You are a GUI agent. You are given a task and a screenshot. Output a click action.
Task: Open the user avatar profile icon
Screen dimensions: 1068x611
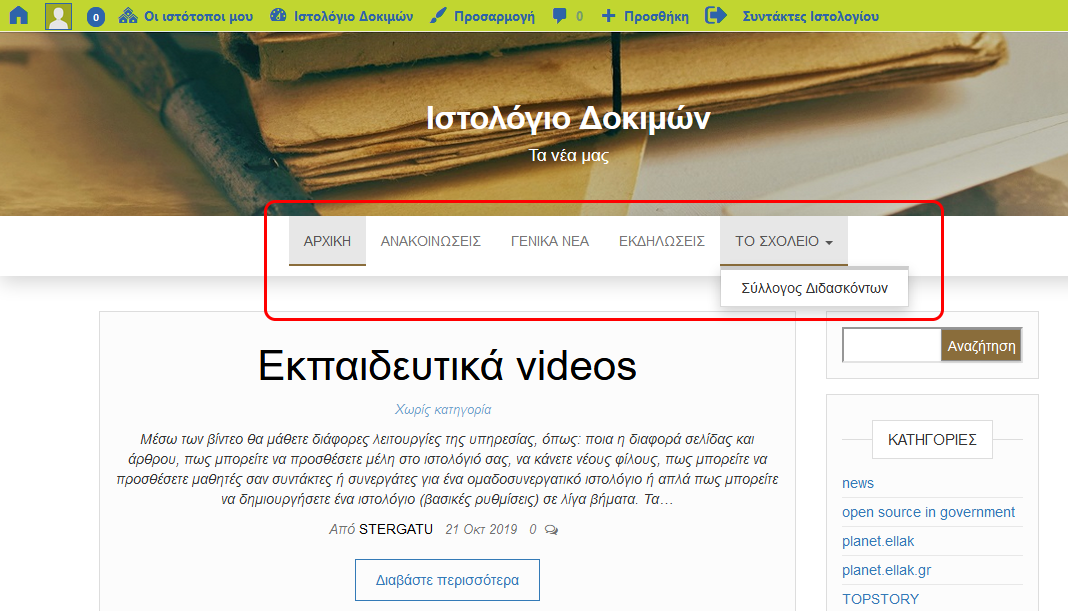coord(58,16)
